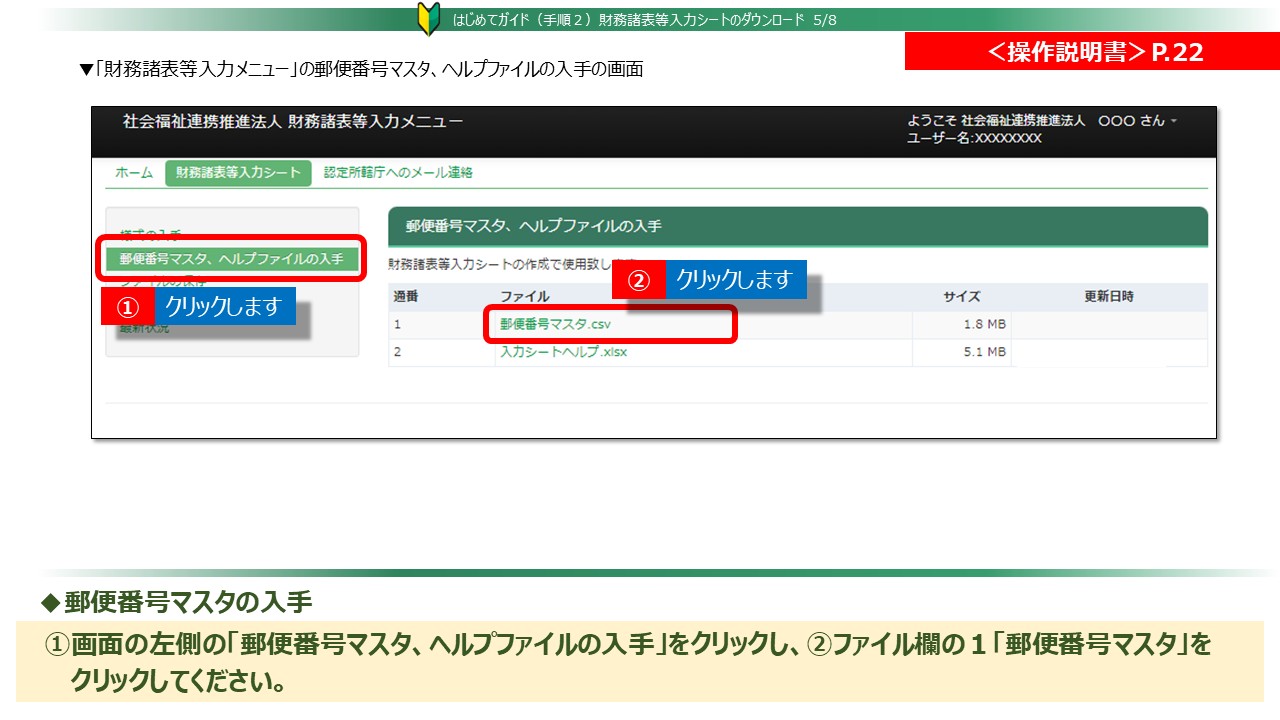Click the 更新日時 column header

[1108, 297]
